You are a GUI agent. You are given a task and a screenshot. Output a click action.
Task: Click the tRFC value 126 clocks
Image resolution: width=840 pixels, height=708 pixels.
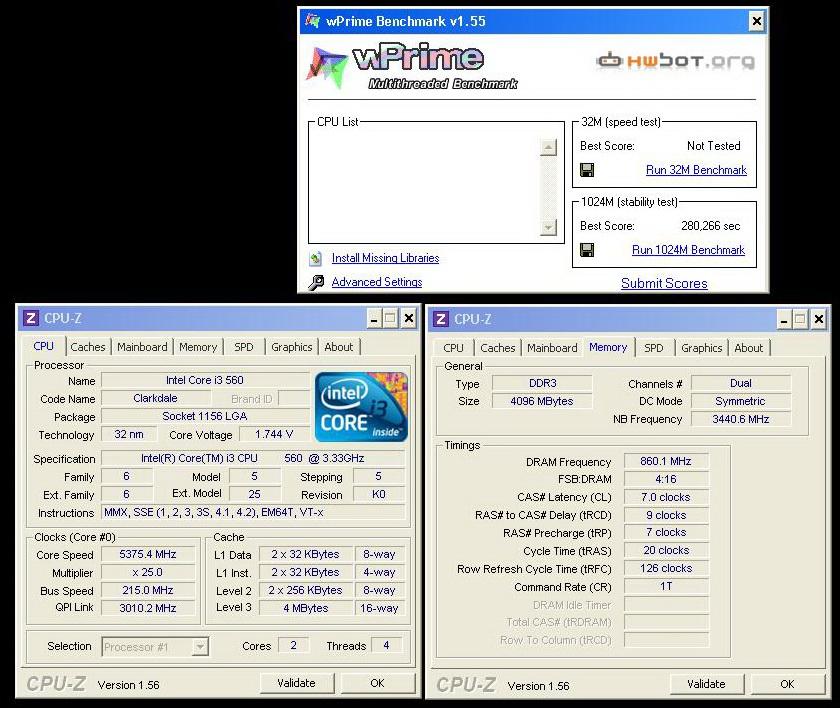[666, 568]
